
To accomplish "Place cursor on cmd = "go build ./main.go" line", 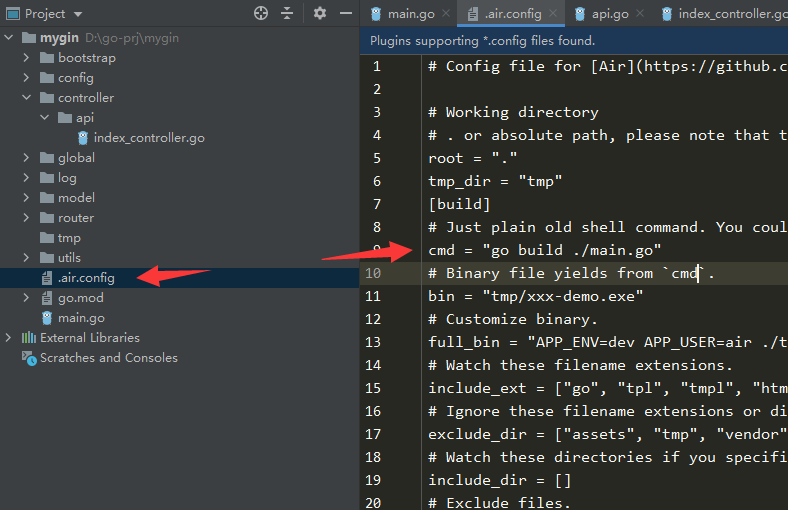I will tap(545, 250).
